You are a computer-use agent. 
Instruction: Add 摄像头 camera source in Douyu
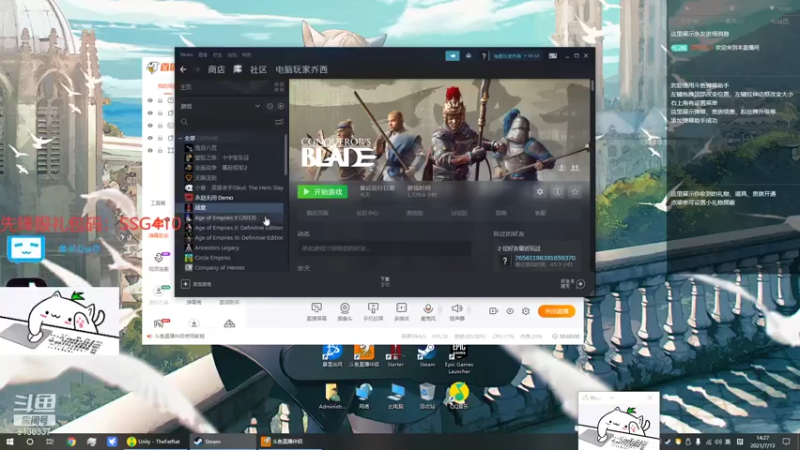click(345, 311)
